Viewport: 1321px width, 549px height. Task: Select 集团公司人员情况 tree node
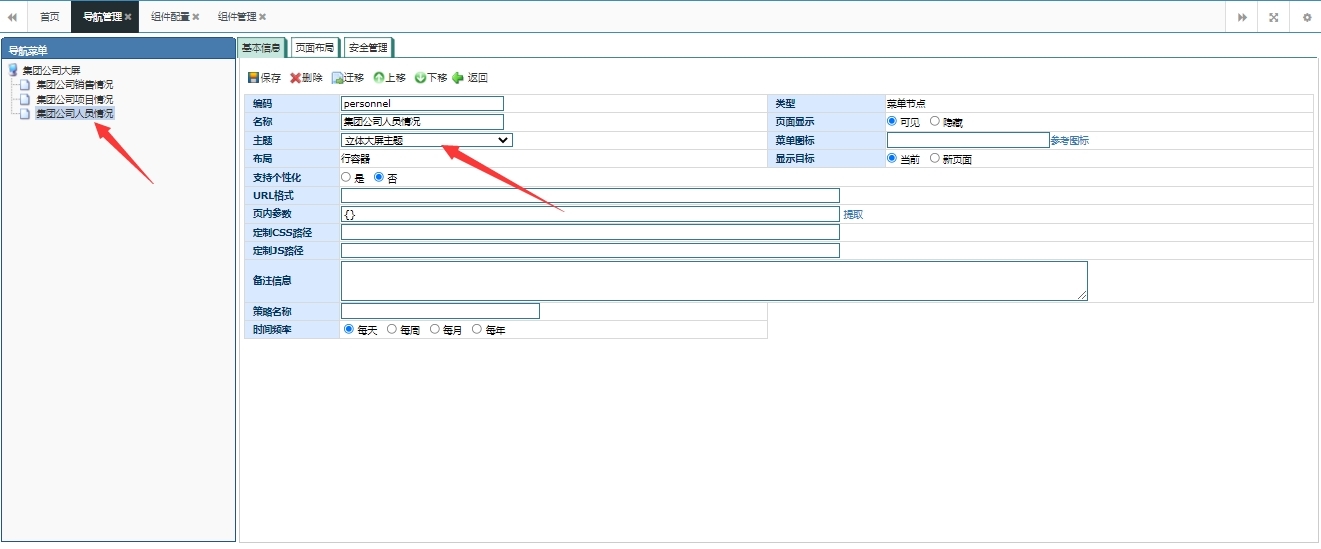[x=75, y=113]
